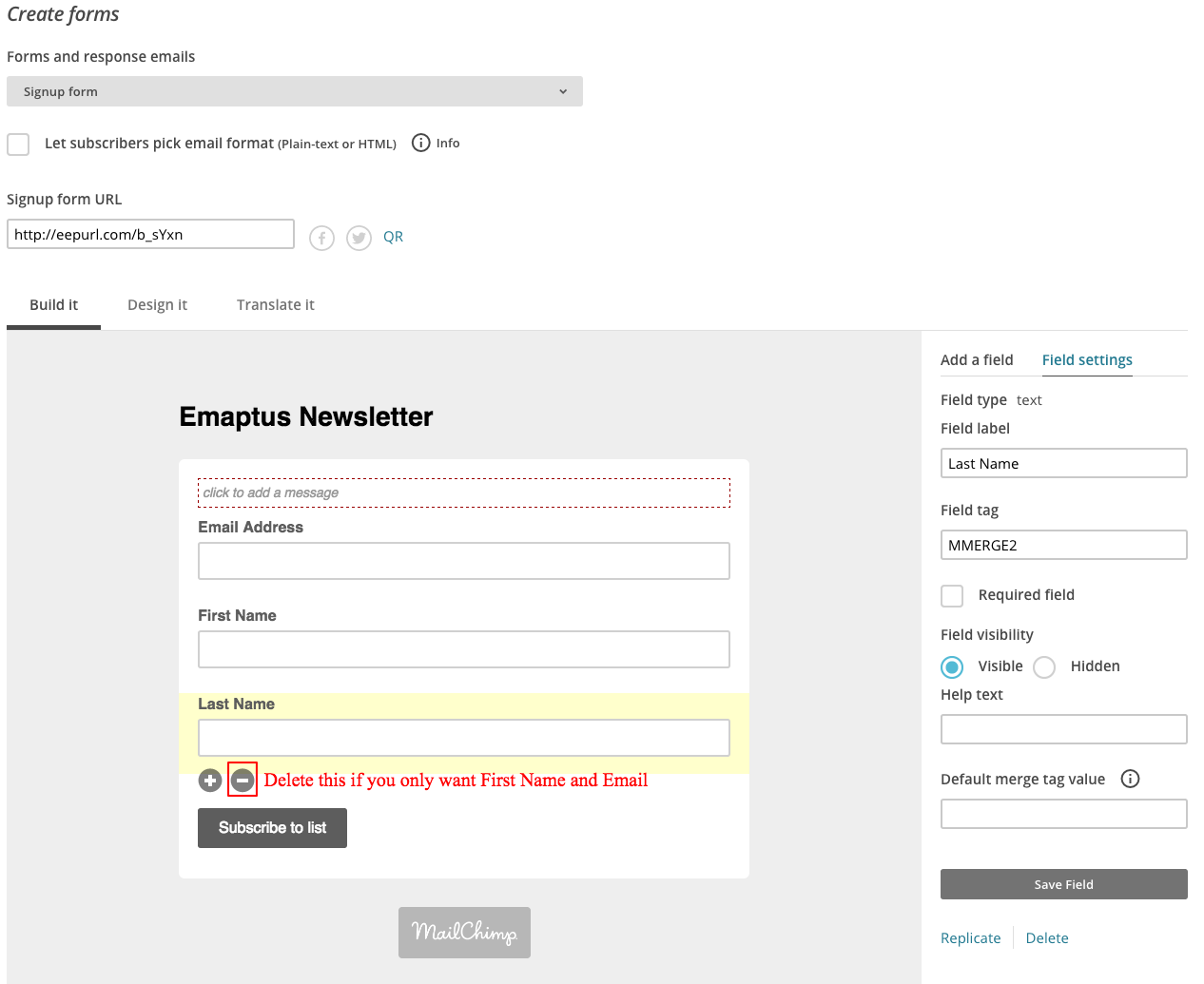The width and height of the screenshot is (1204, 984).
Task: Select the Hidden visibility radio button
Action: click(1044, 667)
